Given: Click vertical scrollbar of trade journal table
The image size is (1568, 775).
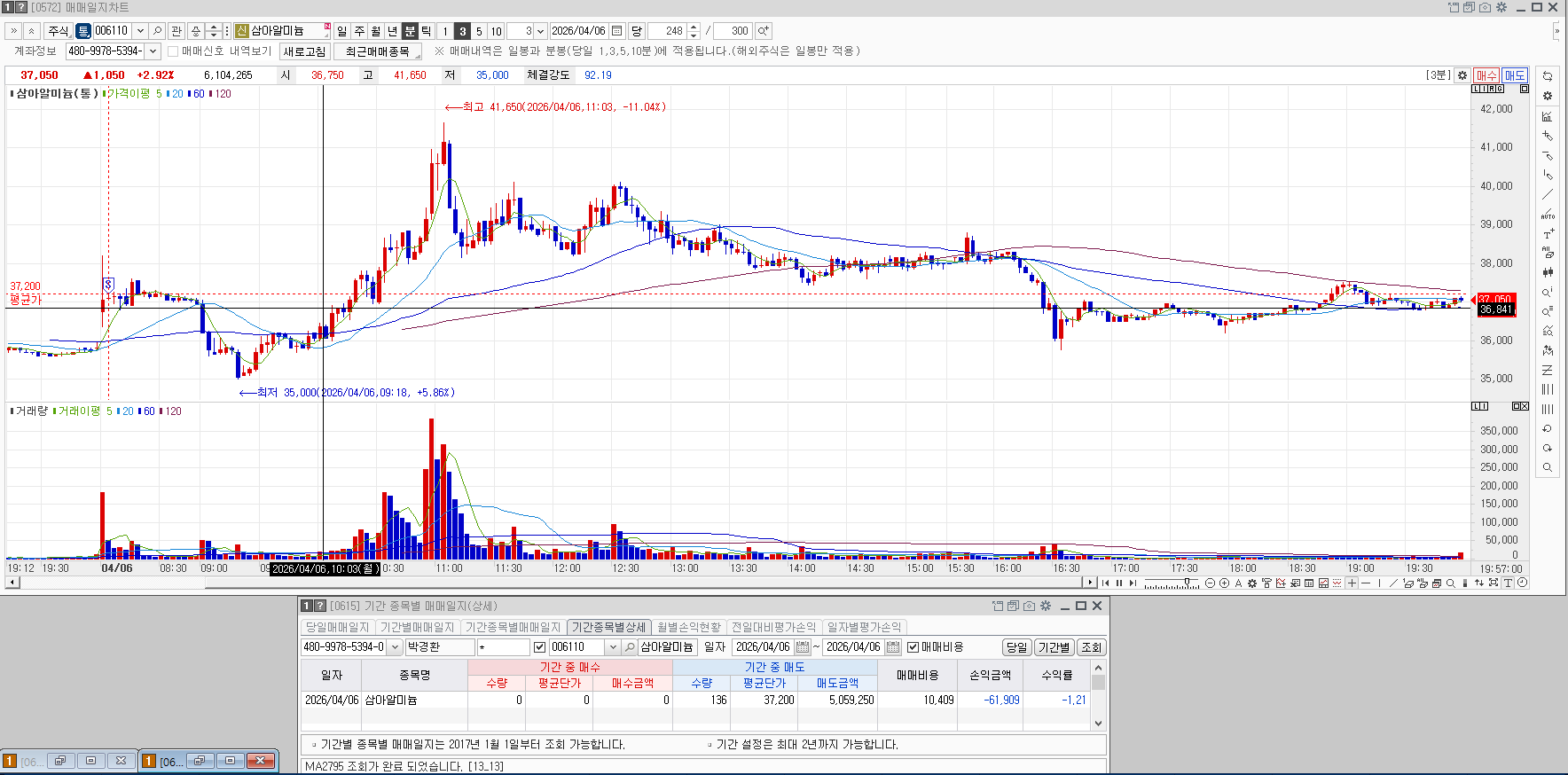Looking at the screenshot, I should click(1098, 695).
